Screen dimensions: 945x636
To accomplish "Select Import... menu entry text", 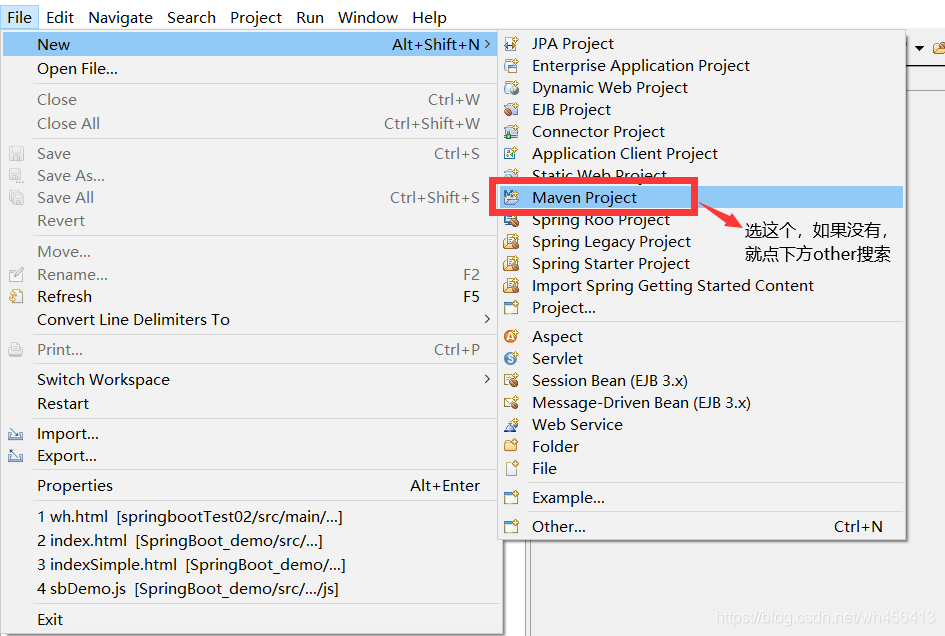I will tap(68, 434).
